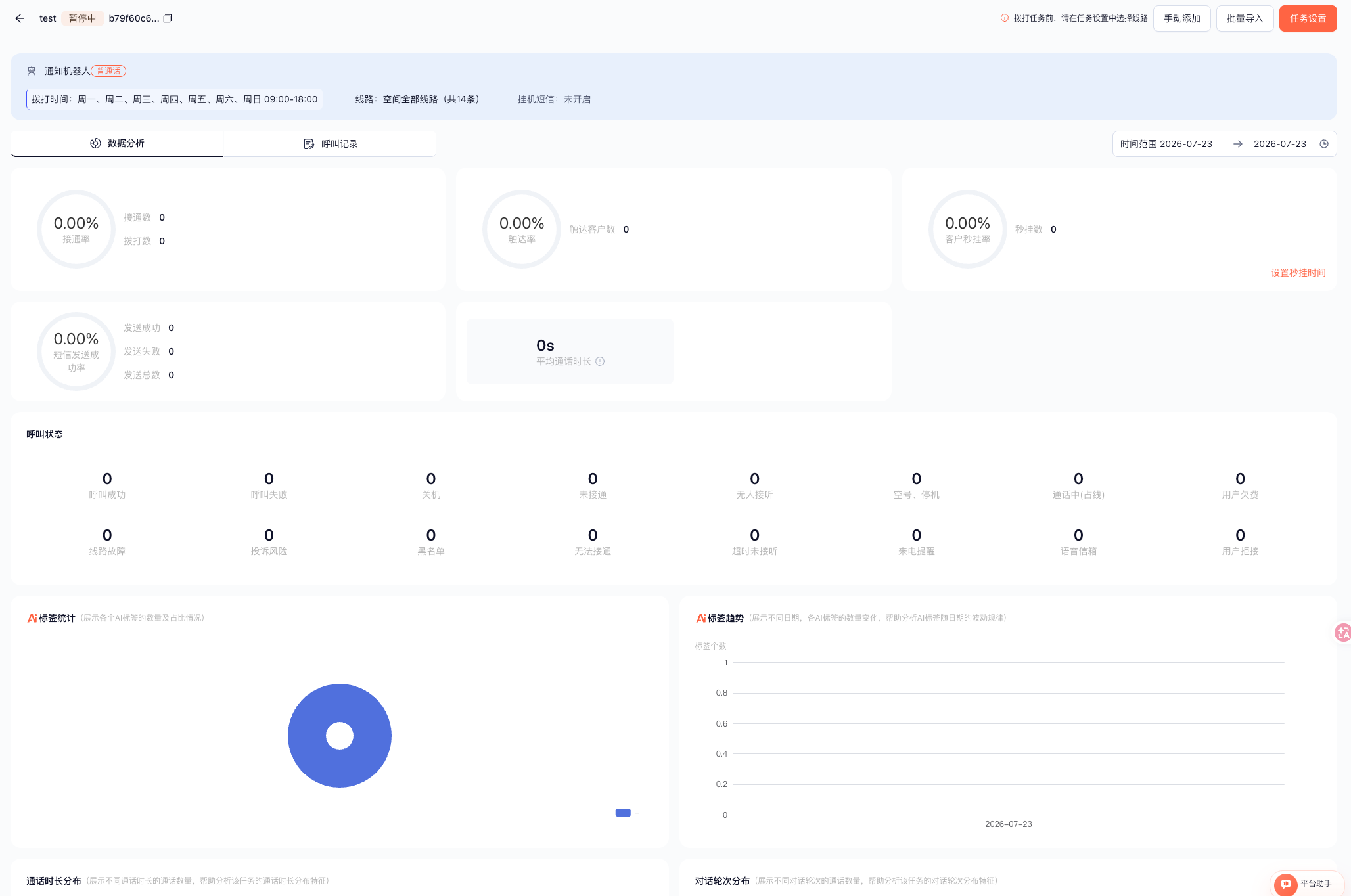Click the task name test
1351x896 pixels.
point(48,18)
